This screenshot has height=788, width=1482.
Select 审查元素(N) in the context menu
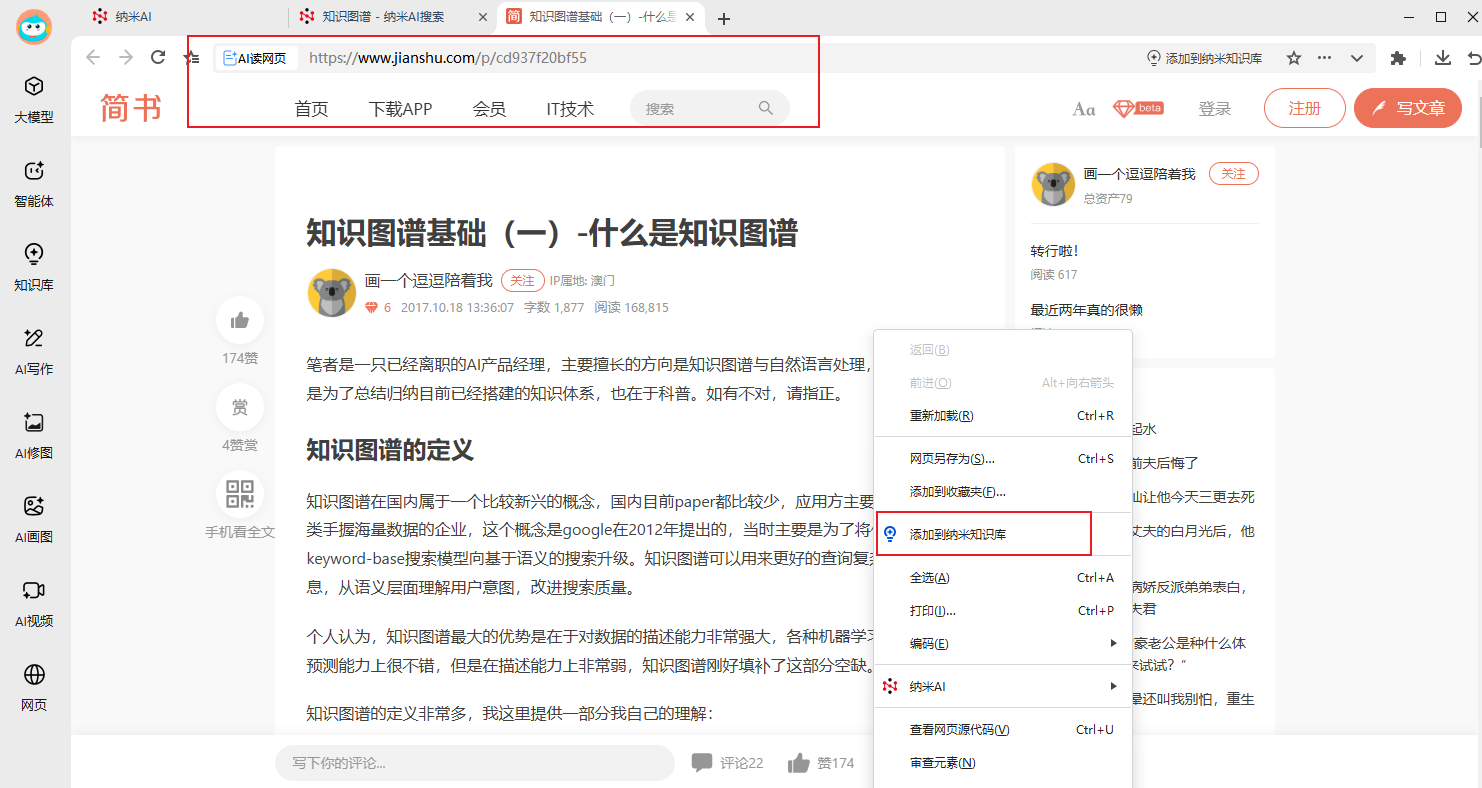click(x=1003, y=763)
